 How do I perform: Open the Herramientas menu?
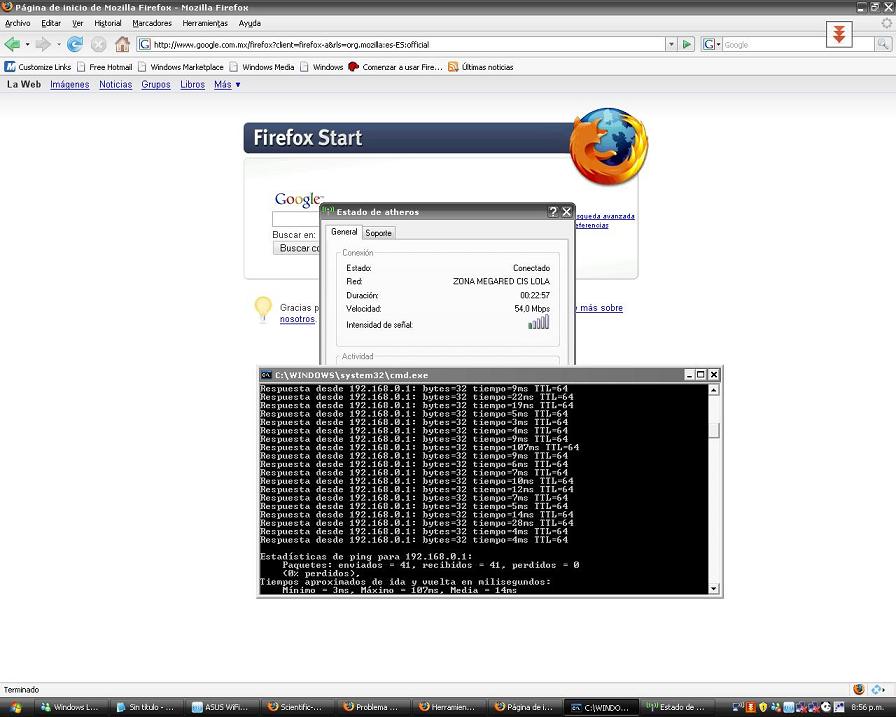click(205, 23)
